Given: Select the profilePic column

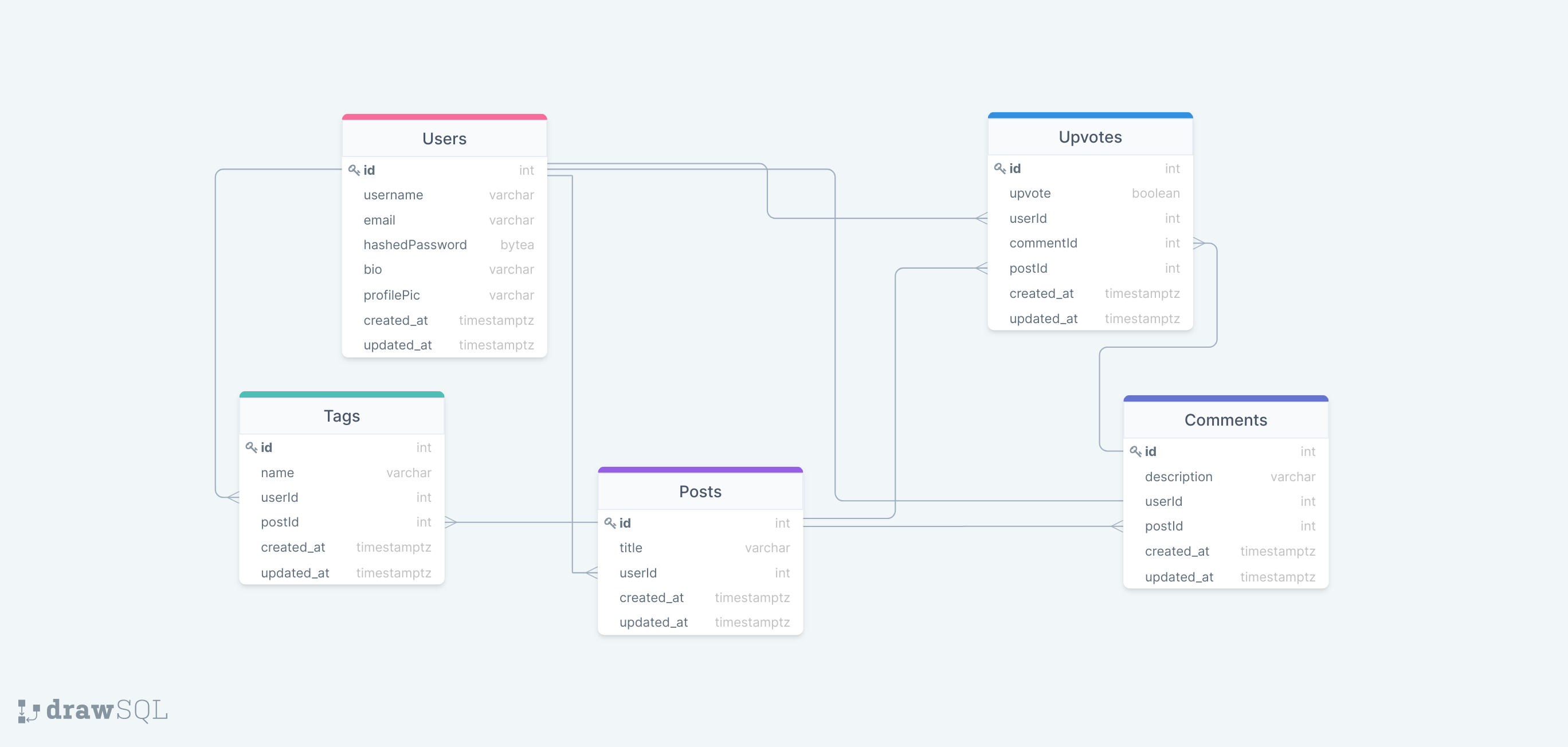Looking at the screenshot, I should (x=444, y=295).
